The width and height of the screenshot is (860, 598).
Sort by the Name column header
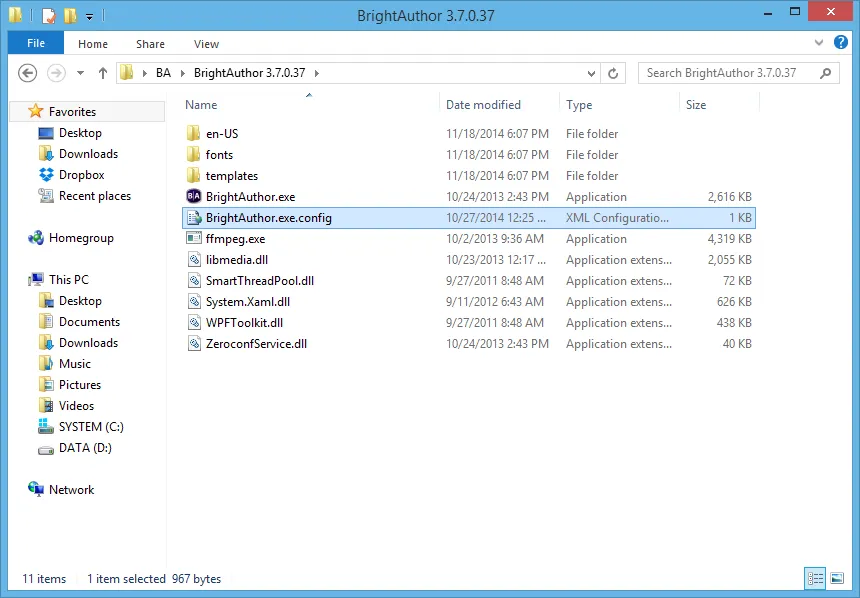click(201, 105)
